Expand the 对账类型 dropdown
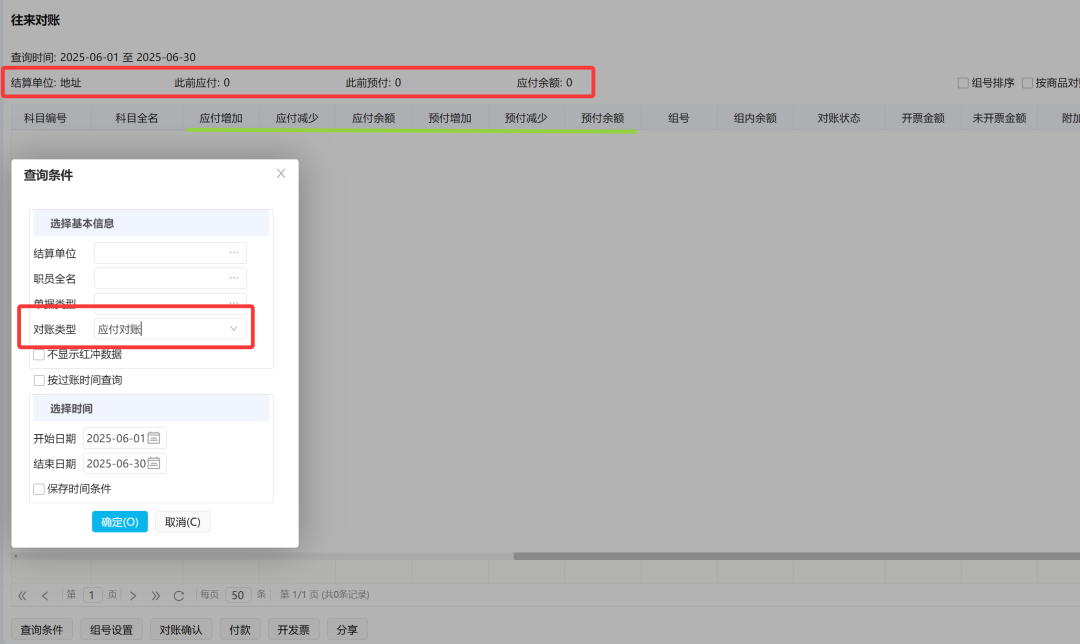The width and height of the screenshot is (1080, 644). coord(233,329)
